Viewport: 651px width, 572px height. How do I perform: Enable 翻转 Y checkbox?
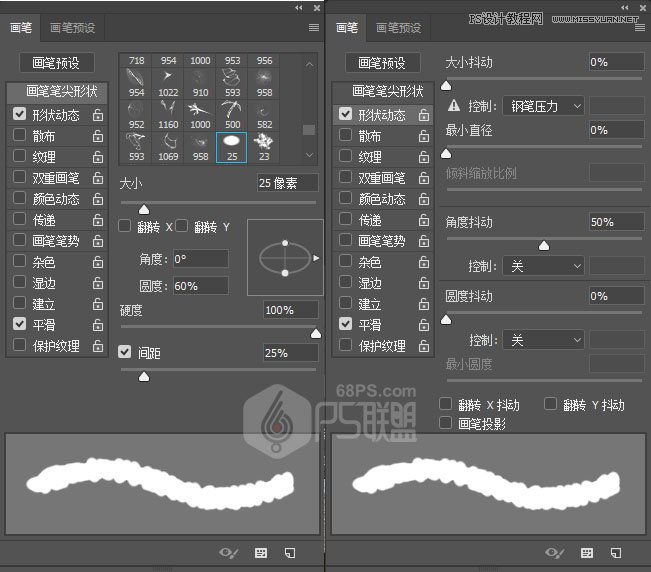pyautogui.click(x=181, y=226)
